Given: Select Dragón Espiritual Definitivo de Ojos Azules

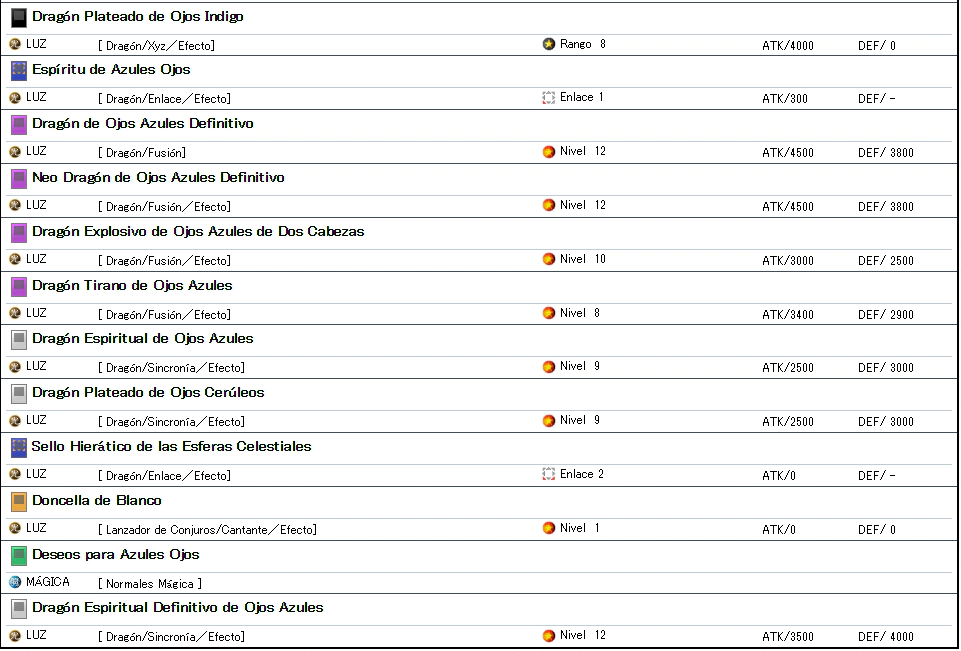Looking at the screenshot, I should [x=177, y=608].
